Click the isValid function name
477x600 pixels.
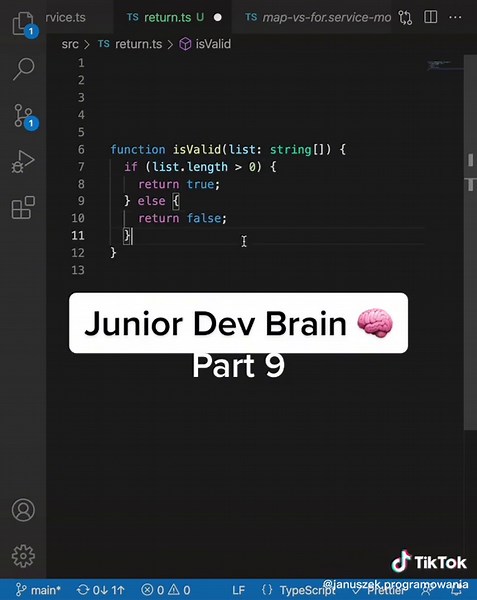click(x=197, y=149)
